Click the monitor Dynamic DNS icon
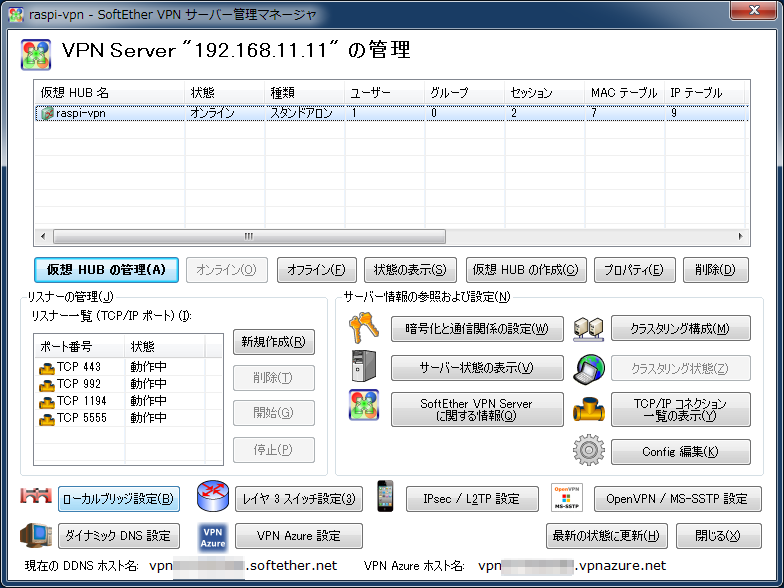The height and width of the screenshot is (588, 784). (36, 535)
